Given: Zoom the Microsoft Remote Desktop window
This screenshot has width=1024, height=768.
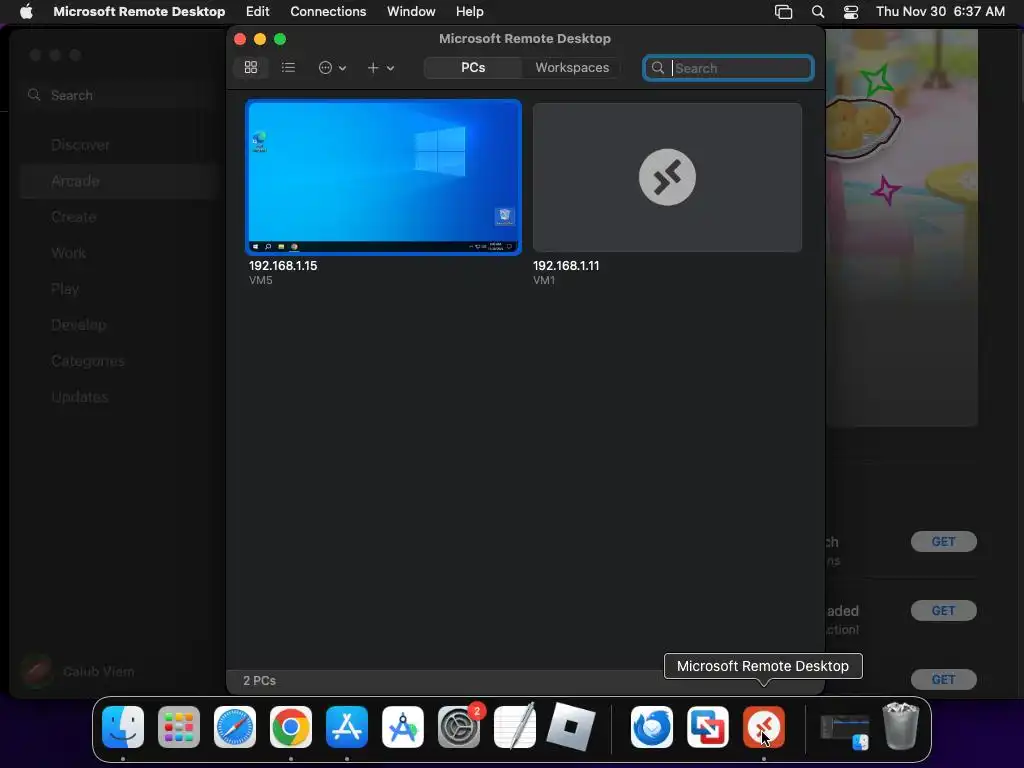Looking at the screenshot, I should [280, 39].
